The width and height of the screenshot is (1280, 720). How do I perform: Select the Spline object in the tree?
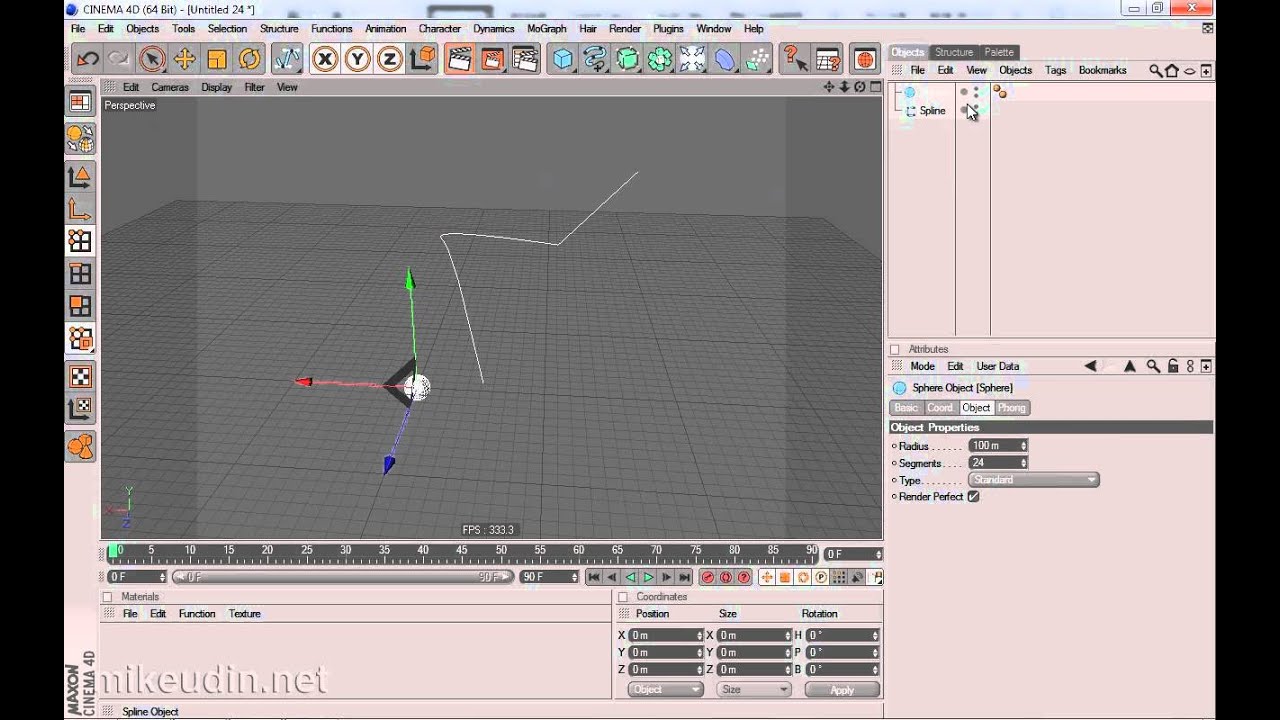coord(932,111)
